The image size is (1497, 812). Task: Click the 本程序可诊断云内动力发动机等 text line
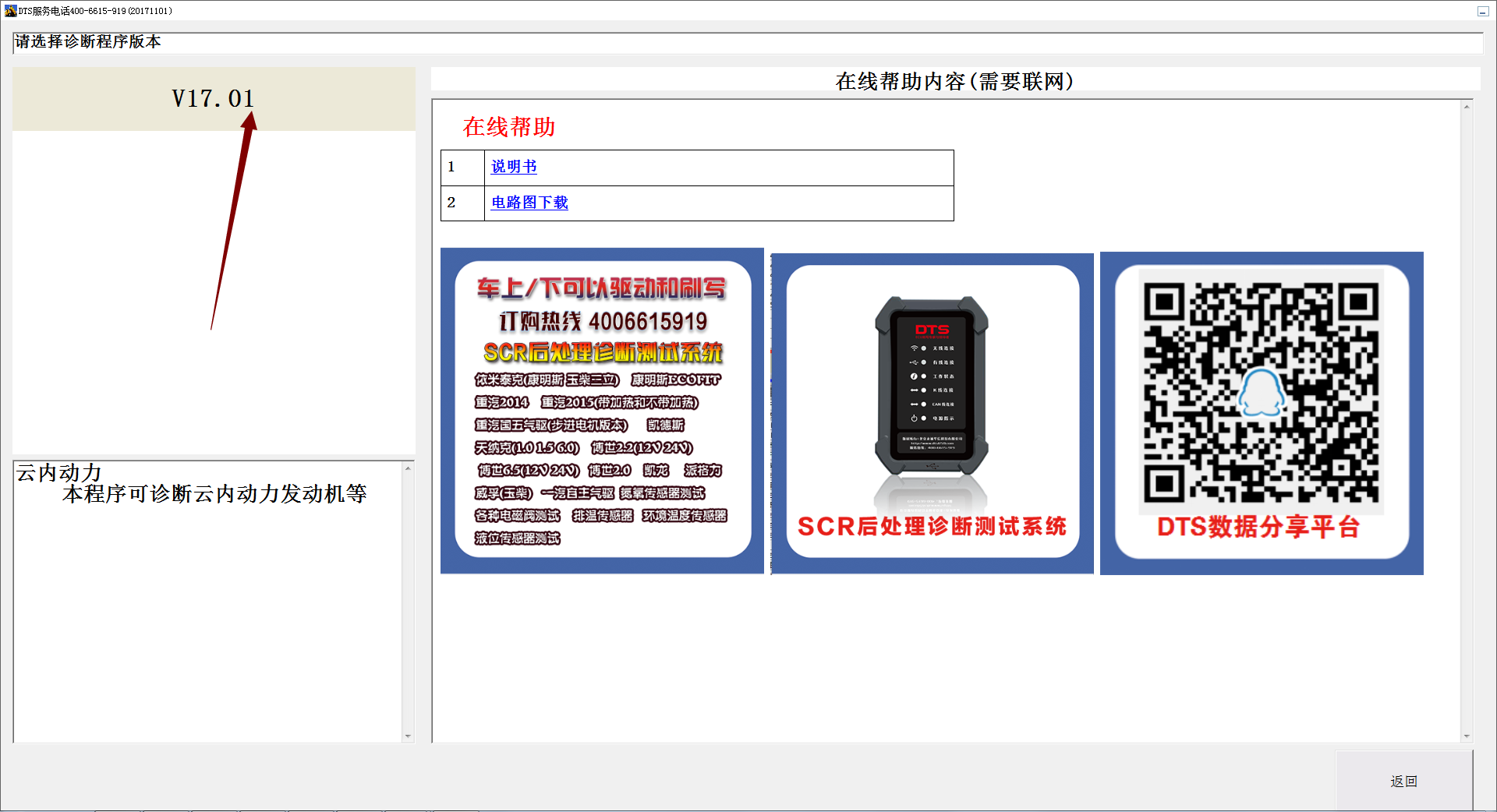(x=214, y=494)
